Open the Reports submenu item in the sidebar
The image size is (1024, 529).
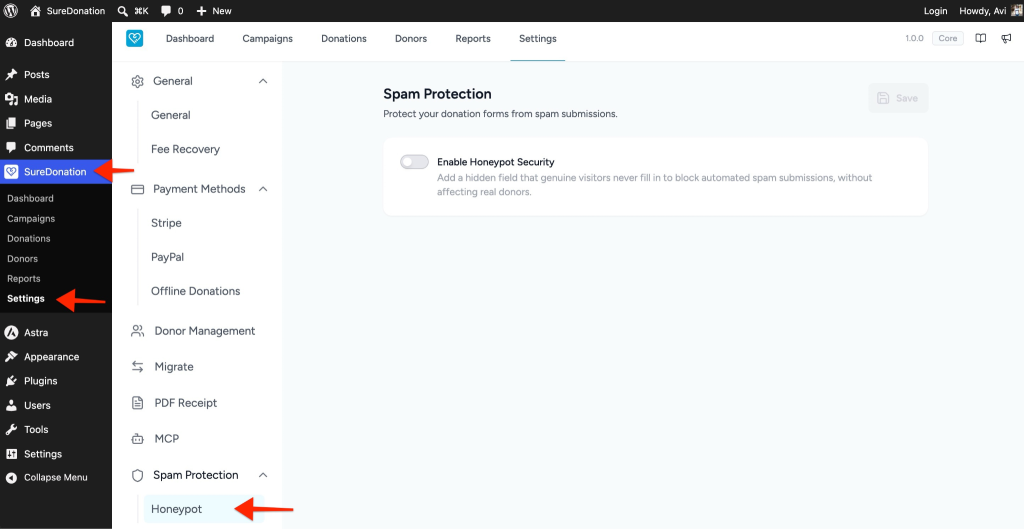(24, 278)
